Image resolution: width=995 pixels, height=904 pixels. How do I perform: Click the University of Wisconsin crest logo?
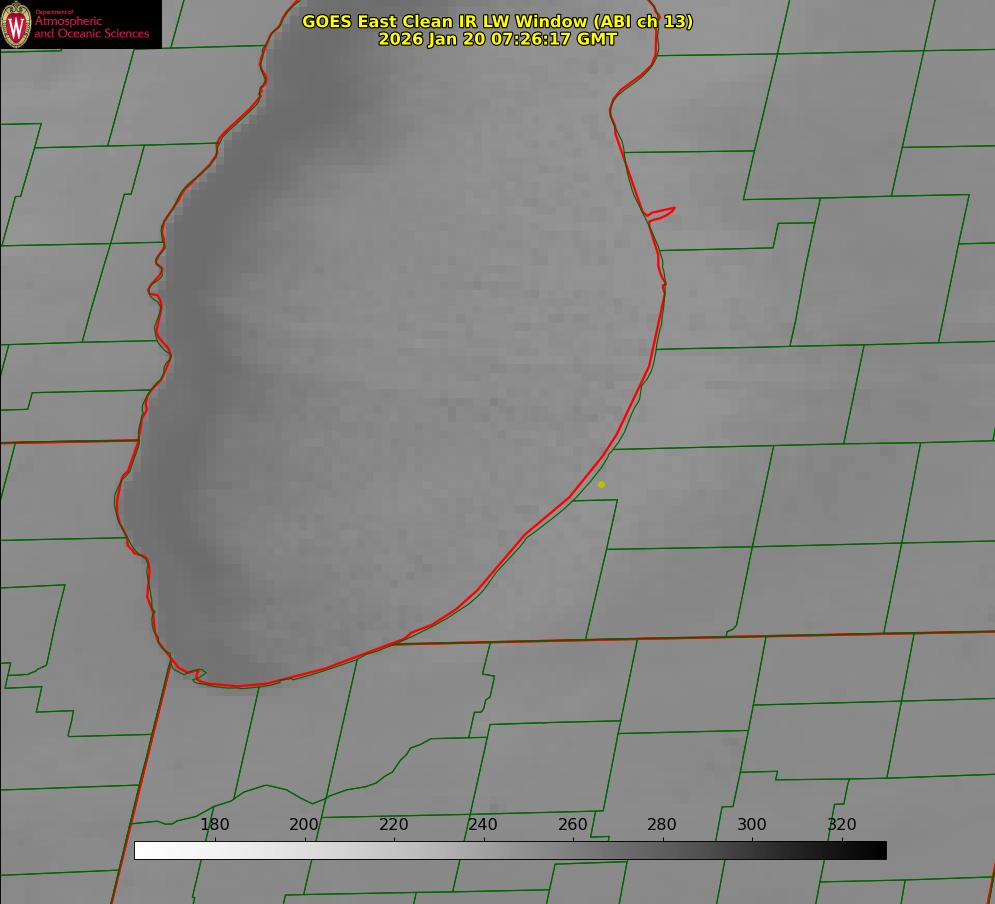tap(16, 24)
